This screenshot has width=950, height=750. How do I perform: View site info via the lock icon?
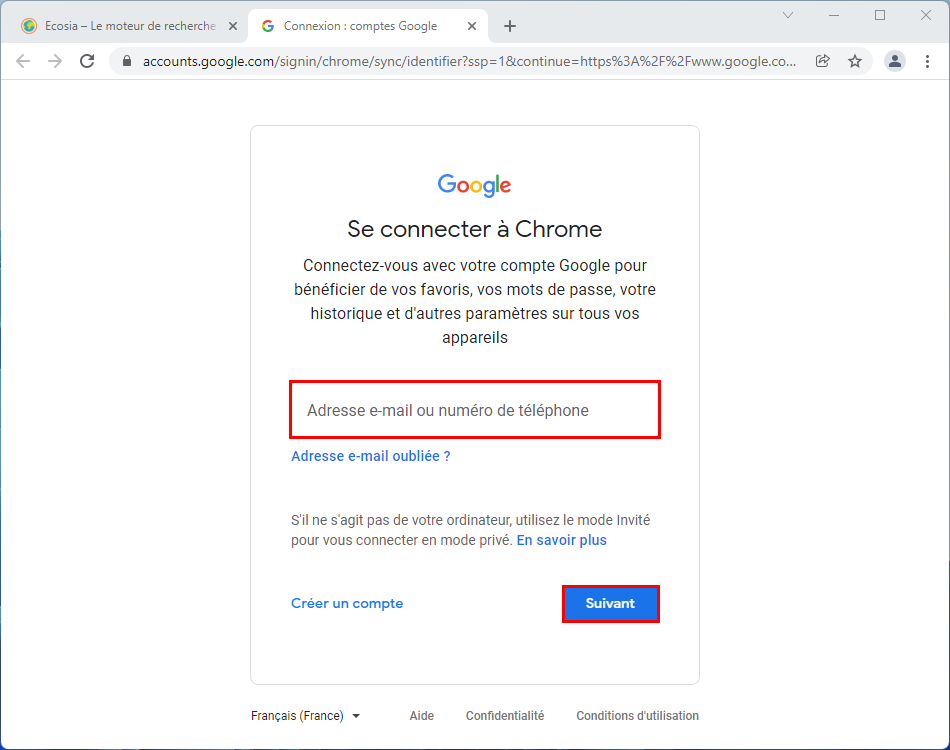127,61
